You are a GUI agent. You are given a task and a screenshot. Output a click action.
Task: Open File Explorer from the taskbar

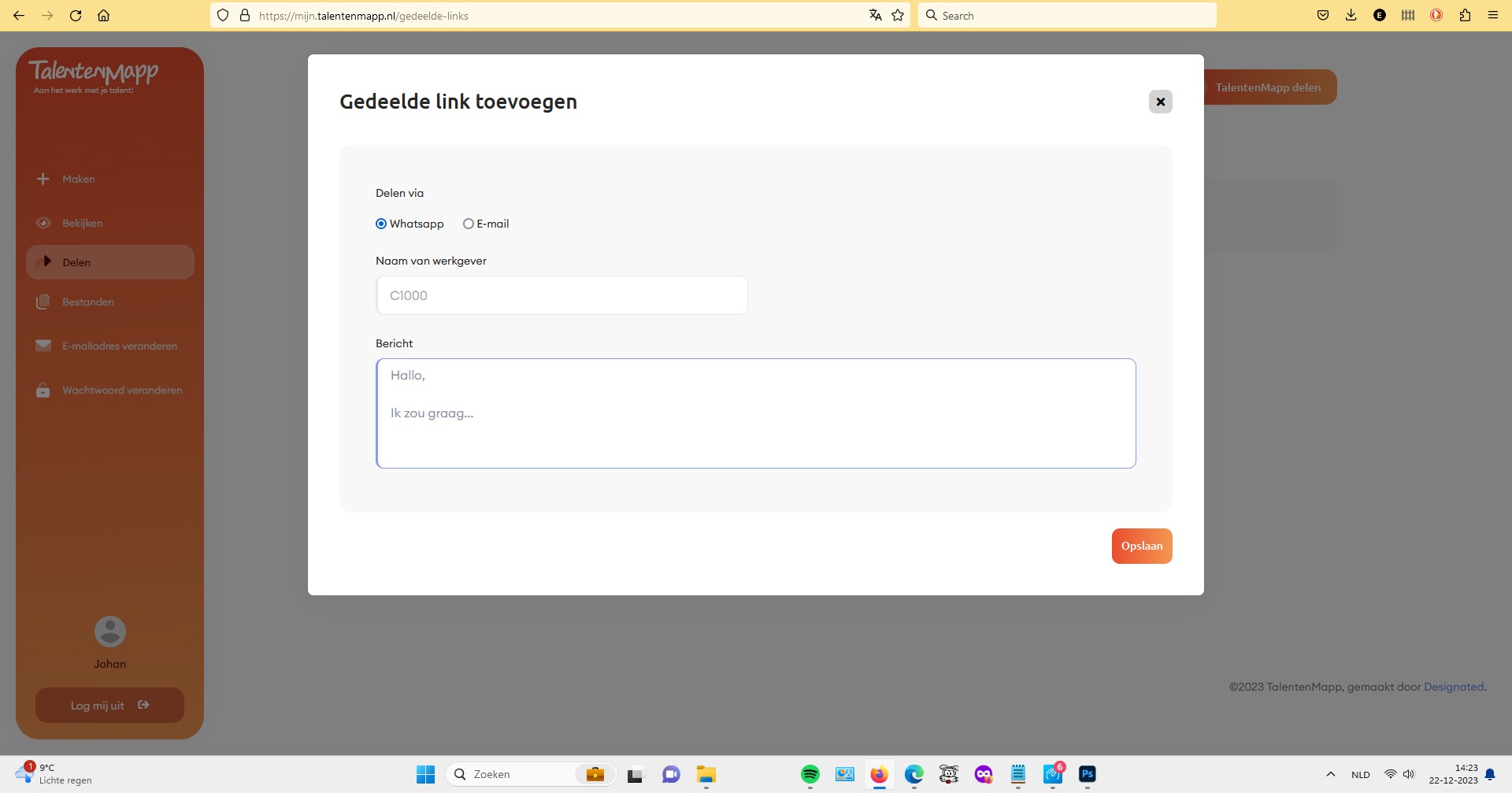[706, 774]
